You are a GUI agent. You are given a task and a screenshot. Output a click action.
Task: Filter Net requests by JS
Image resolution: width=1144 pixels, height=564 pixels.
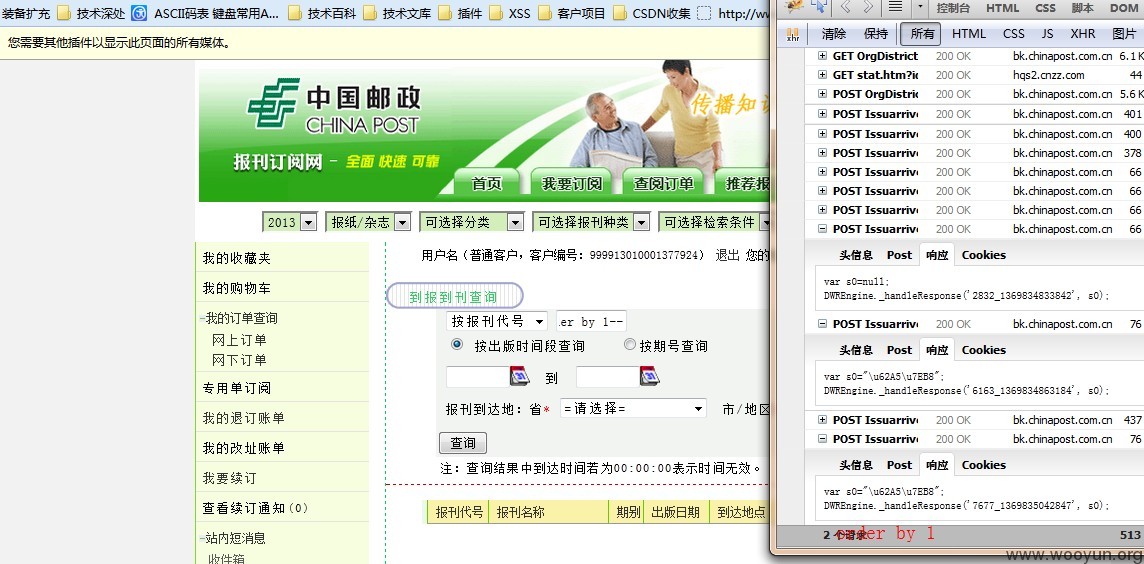[x=1047, y=34]
